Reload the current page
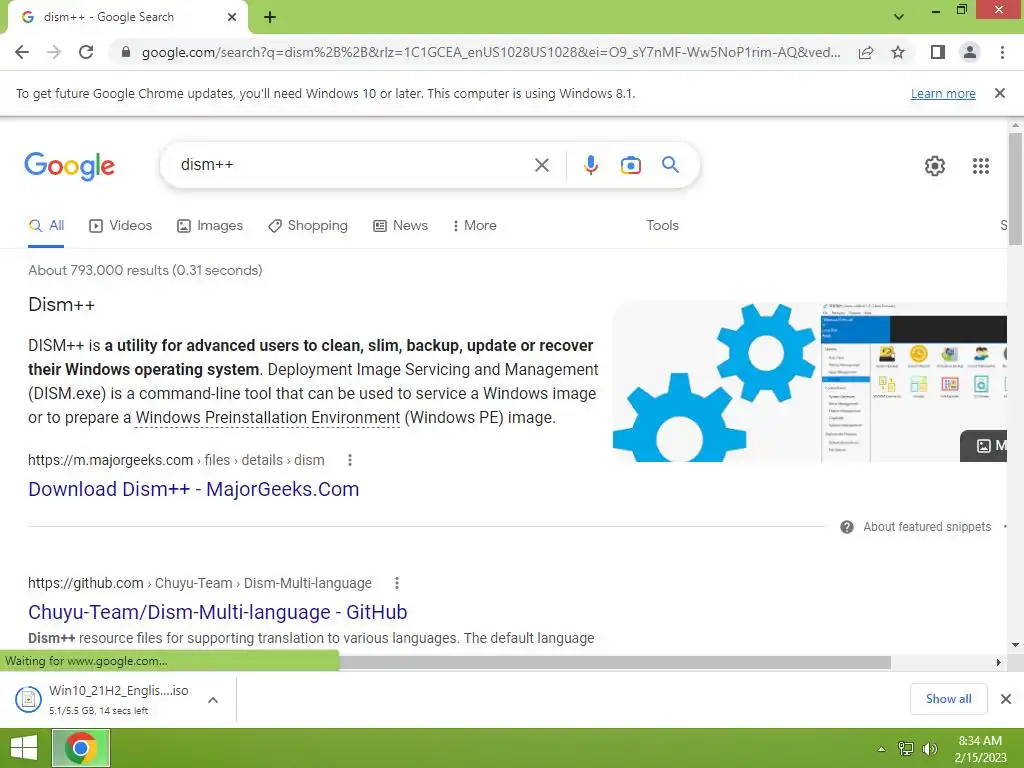1024x768 pixels. click(x=86, y=52)
